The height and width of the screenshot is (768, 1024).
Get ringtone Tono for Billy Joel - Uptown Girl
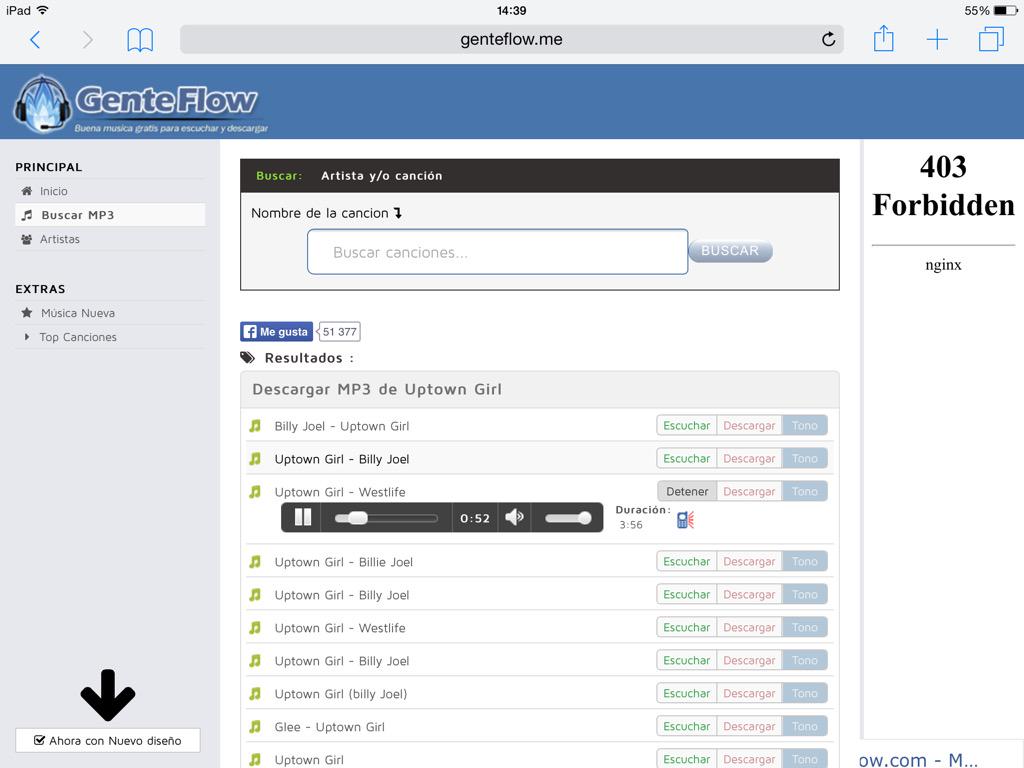(805, 426)
